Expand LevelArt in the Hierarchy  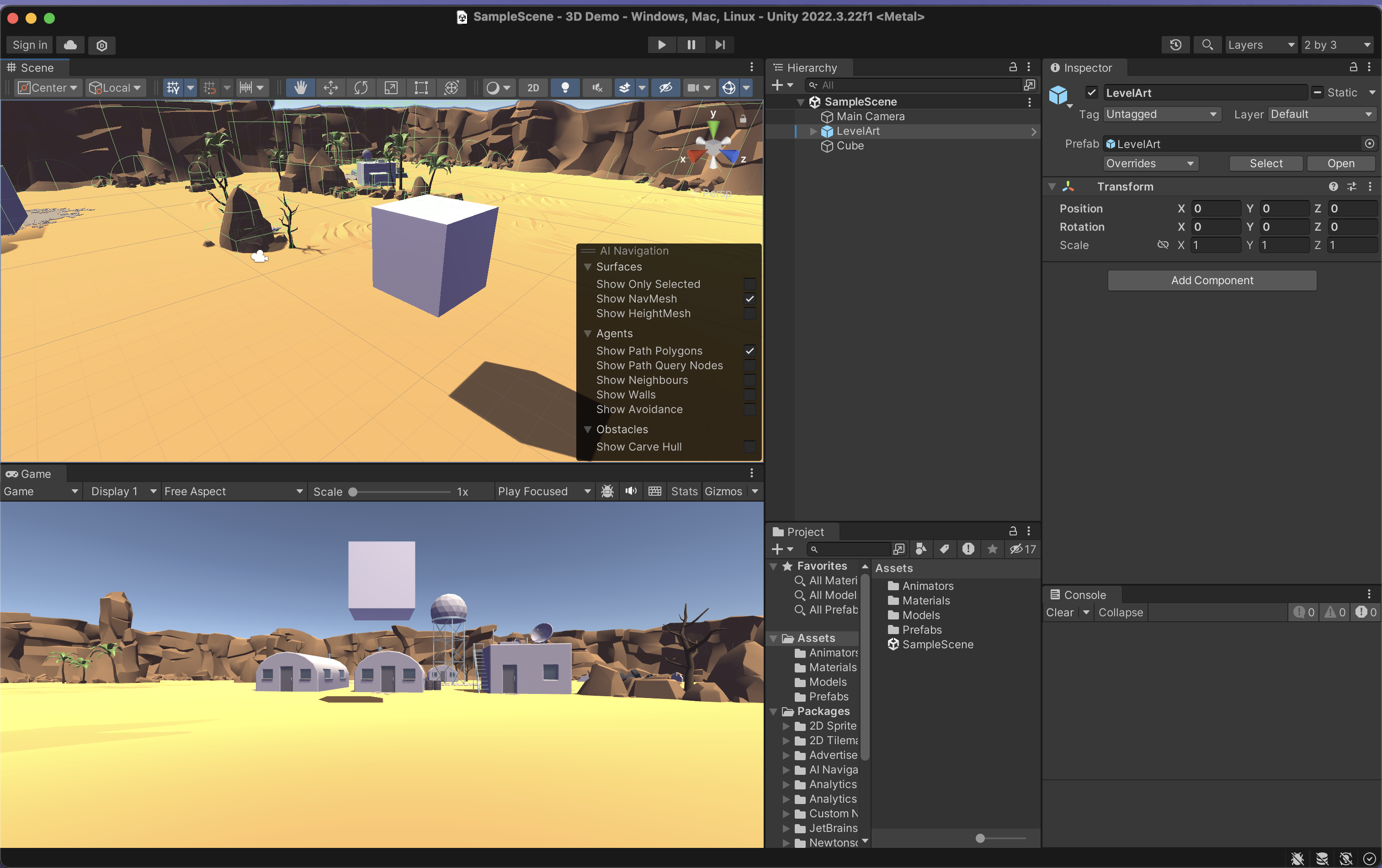pos(813,132)
